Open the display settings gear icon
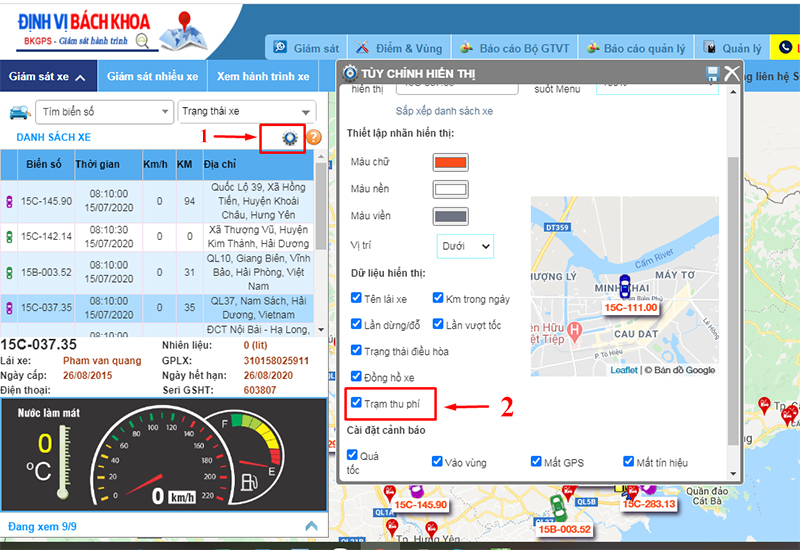This screenshot has height=550, width=800. [x=289, y=138]
